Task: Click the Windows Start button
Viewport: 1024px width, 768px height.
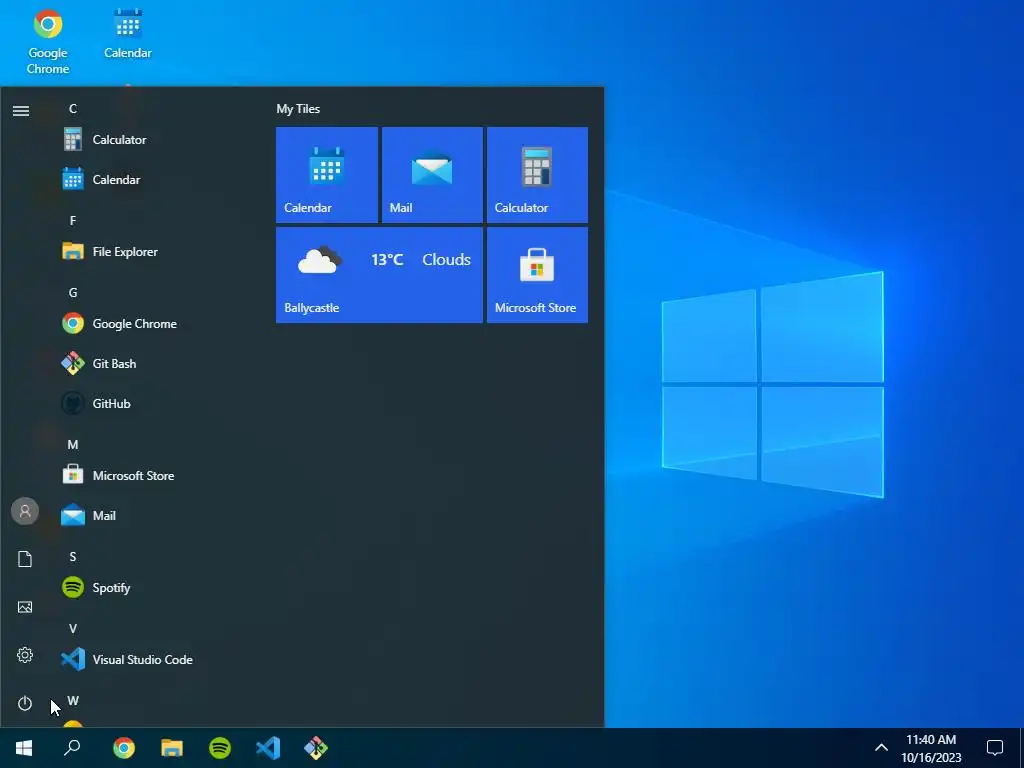Action: point(24,748)
